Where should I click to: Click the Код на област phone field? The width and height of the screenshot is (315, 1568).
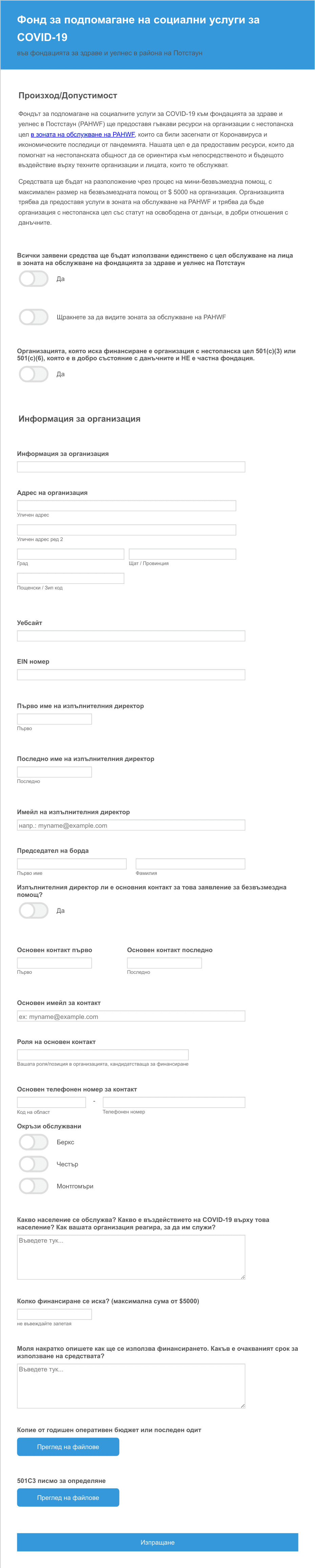[51, 1102]
